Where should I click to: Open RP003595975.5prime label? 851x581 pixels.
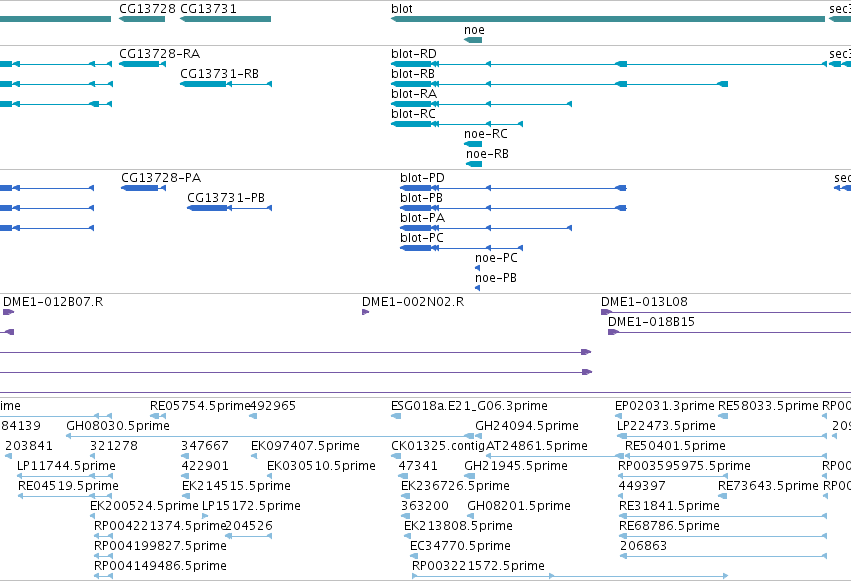[x=684, y=467]
